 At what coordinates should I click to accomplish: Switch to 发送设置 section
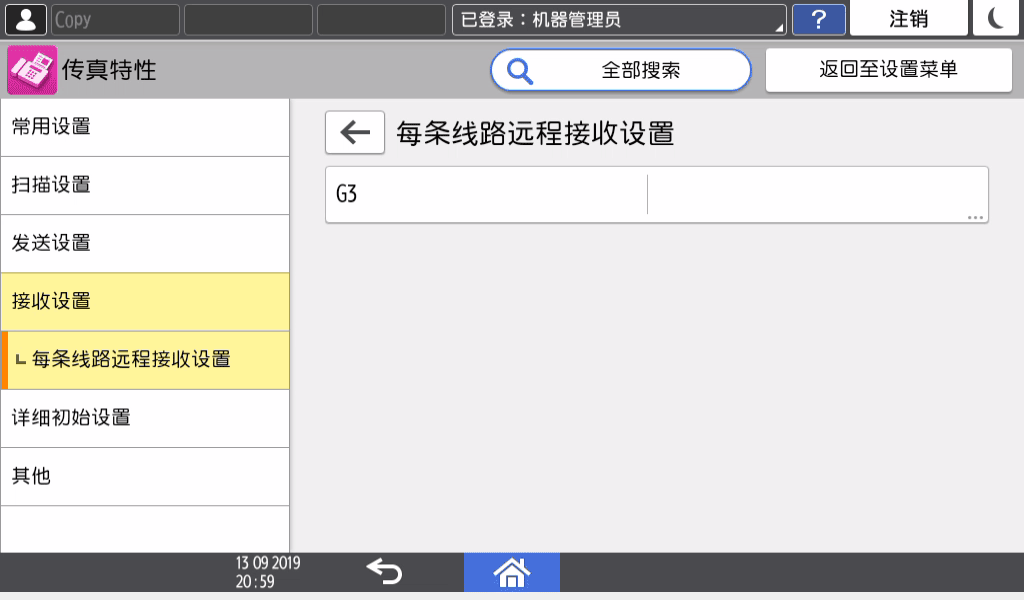click(x=145, y=243)
